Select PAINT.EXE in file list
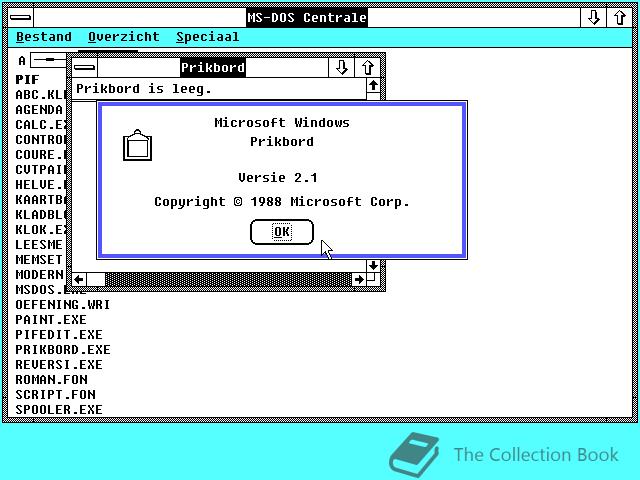Image resolution: width=640 pixels, height=480 pixels. click(x=51, y=320)
